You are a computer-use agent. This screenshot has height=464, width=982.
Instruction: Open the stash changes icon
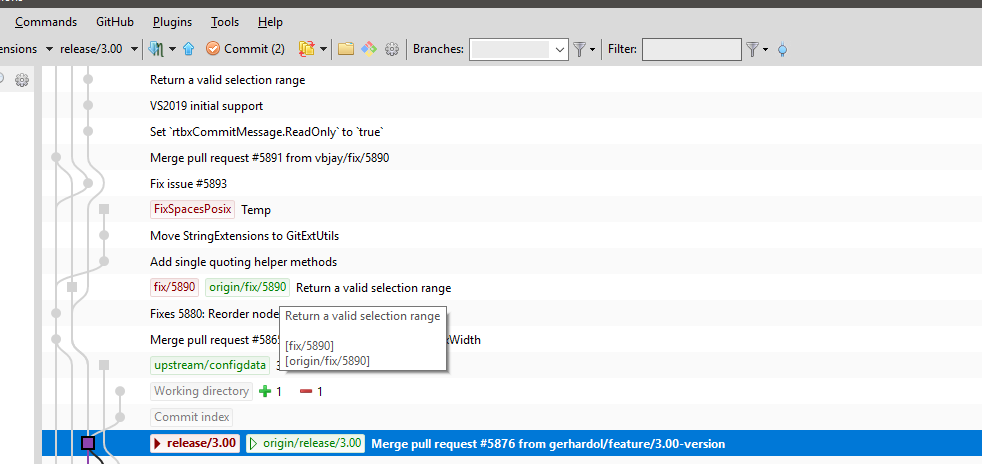[307, 49]
